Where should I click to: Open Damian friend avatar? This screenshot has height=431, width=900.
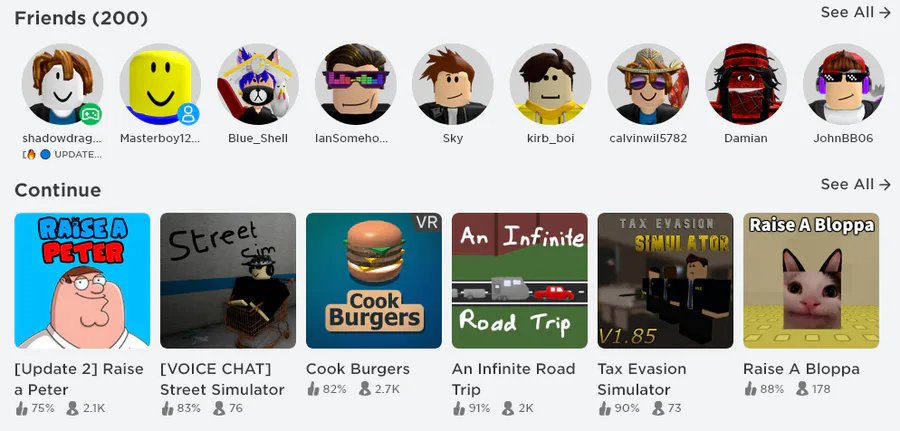(746, 84)
